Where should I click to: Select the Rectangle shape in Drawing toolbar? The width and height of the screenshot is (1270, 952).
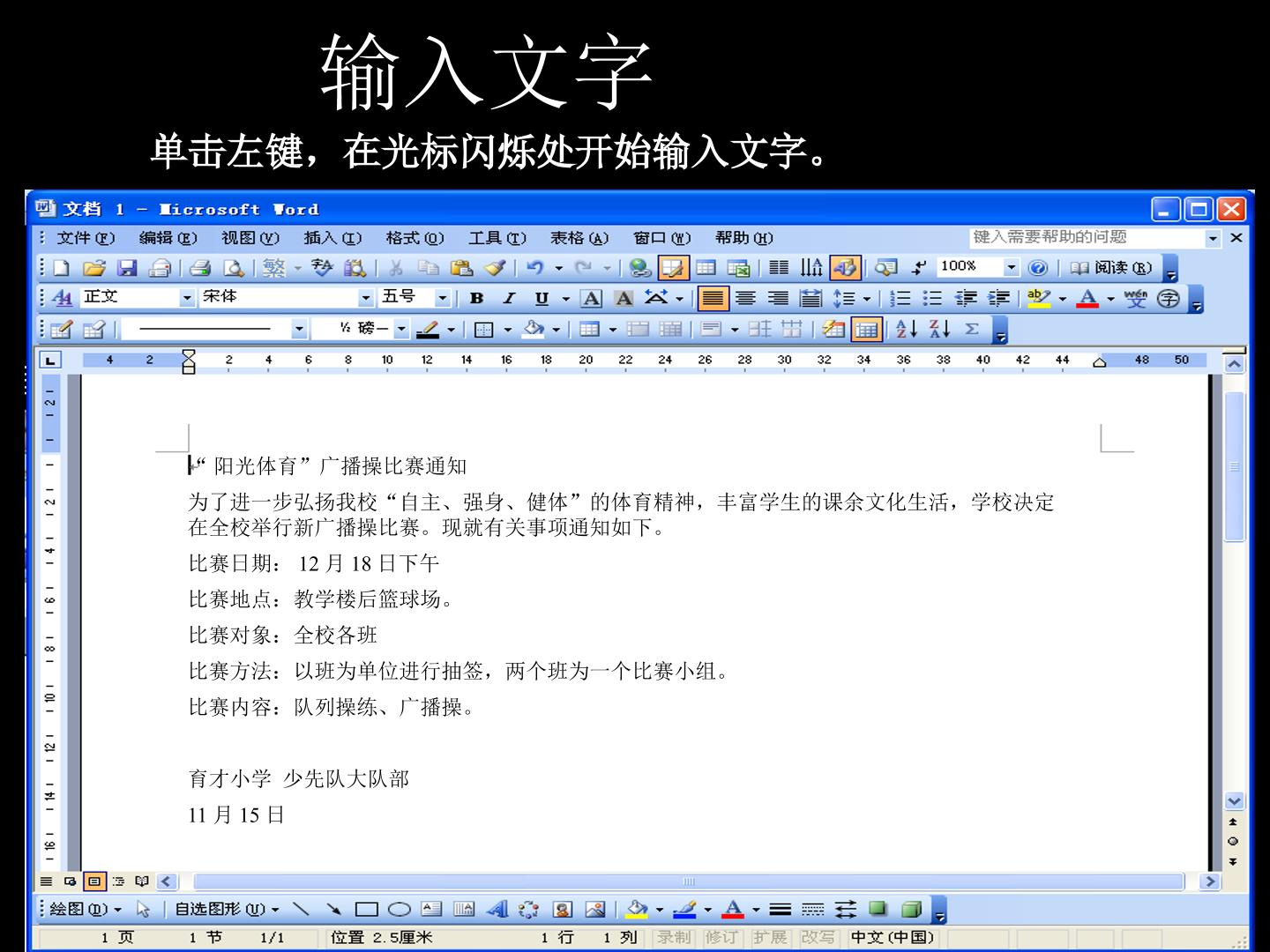click(367, 909)
